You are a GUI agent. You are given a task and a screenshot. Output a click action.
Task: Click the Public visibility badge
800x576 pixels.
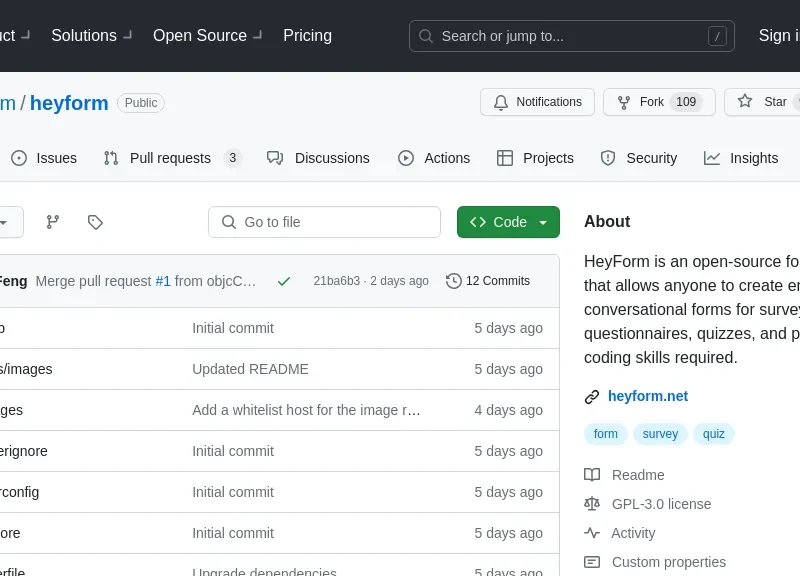(141, 103)
